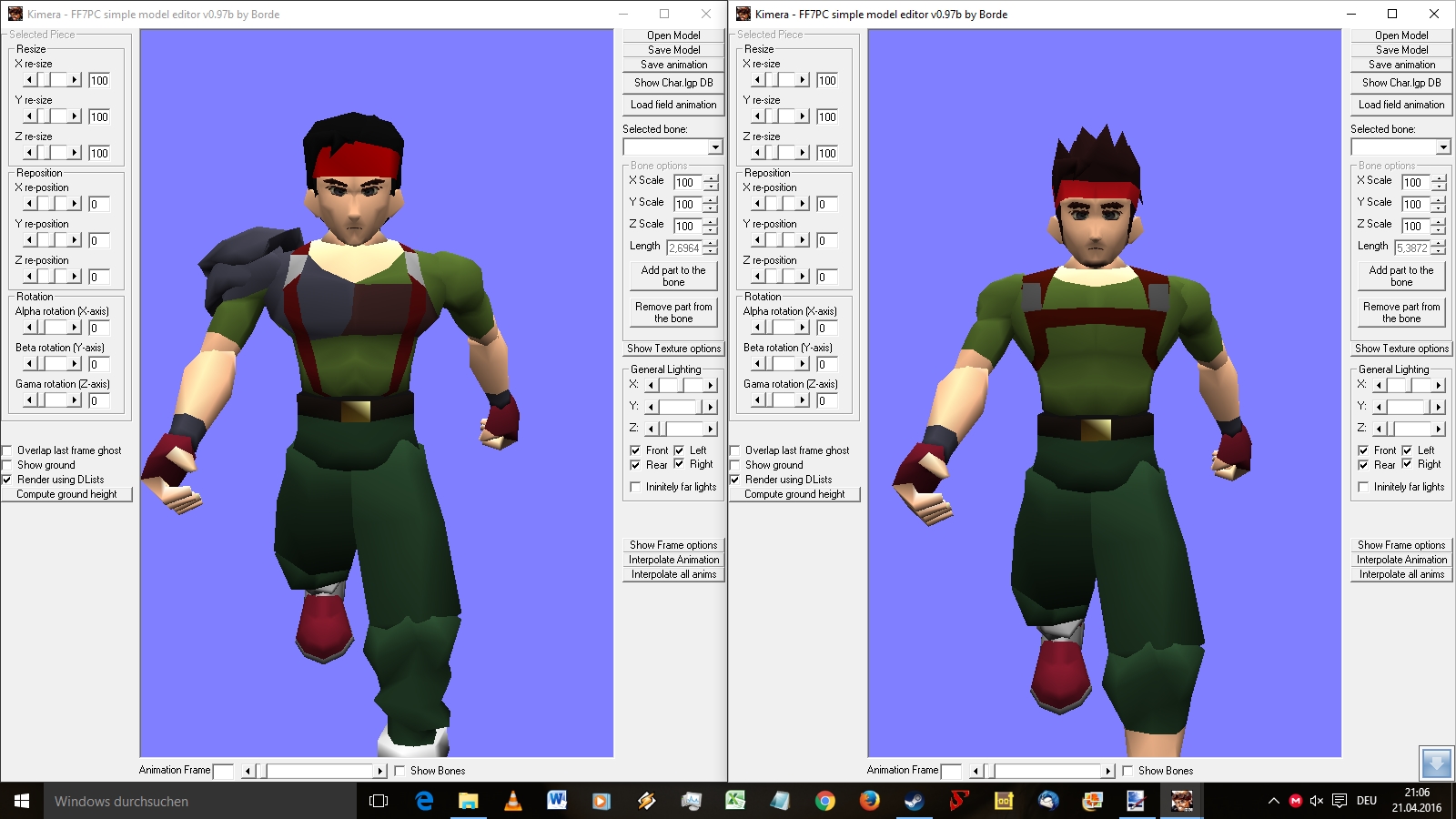Enable Overlap last frame ghost in left Kimera window
This screenshot has height=819, width=1456.
[x=7, y=450]
